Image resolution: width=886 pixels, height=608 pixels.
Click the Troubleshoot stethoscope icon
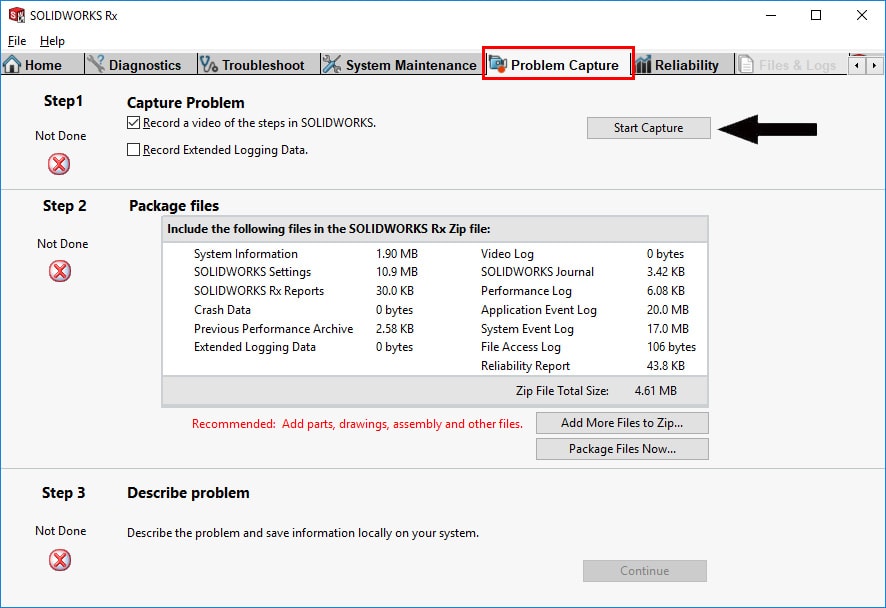click(x=209, y=65)
